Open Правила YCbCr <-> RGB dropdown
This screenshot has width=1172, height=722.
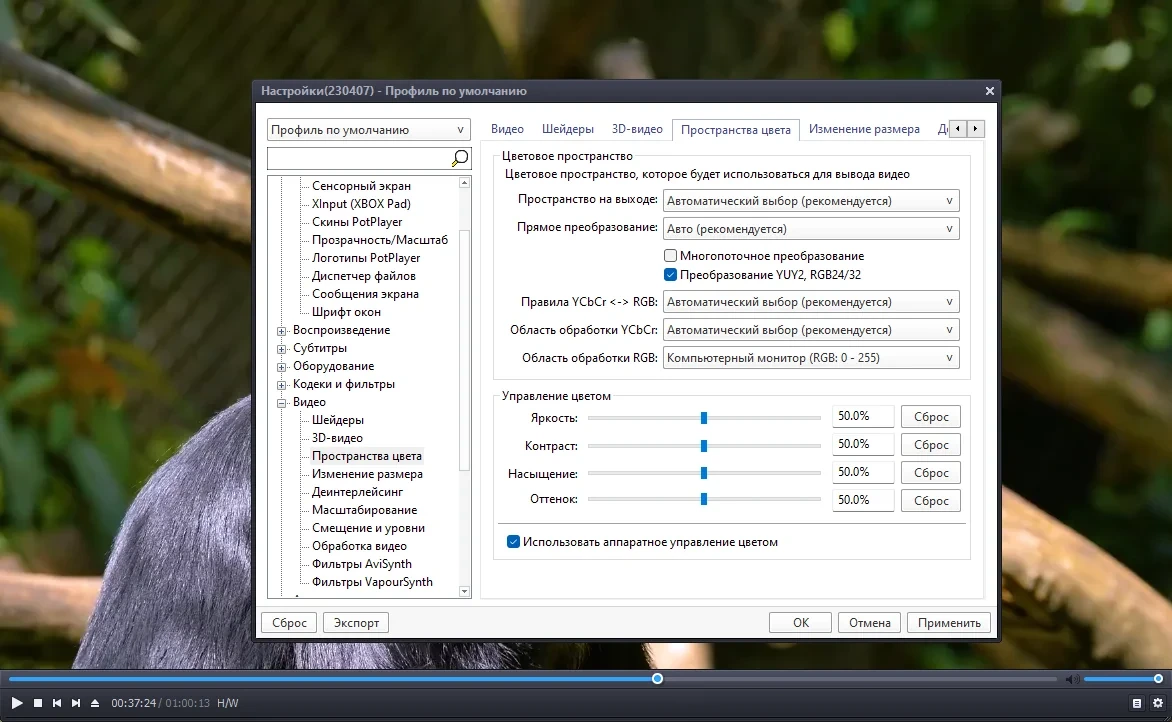811,302
